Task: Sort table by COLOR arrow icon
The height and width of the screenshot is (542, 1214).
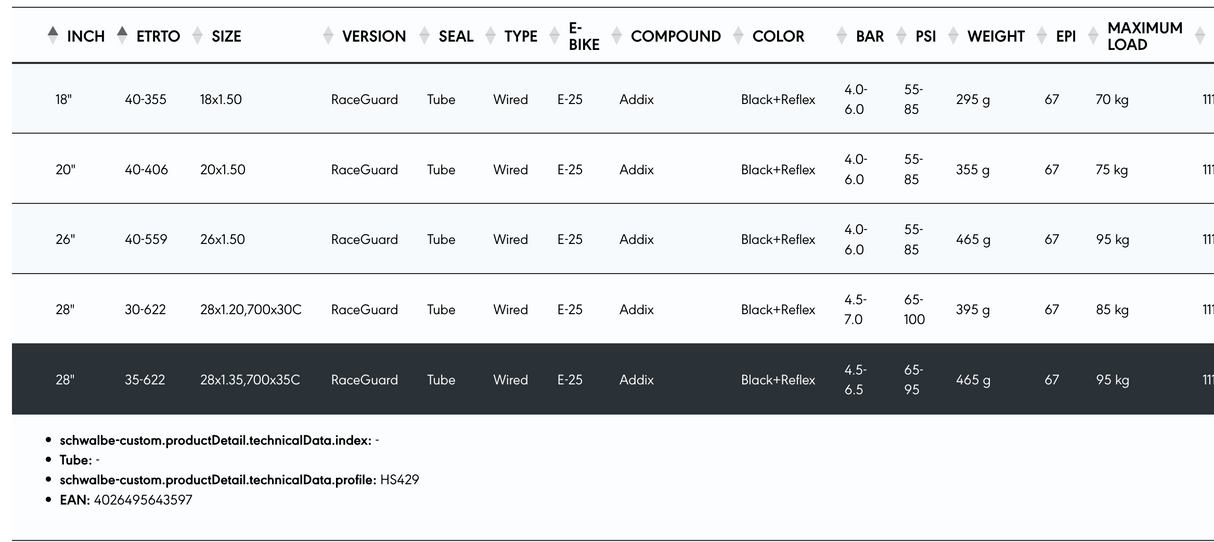Action: pos(738,35)
